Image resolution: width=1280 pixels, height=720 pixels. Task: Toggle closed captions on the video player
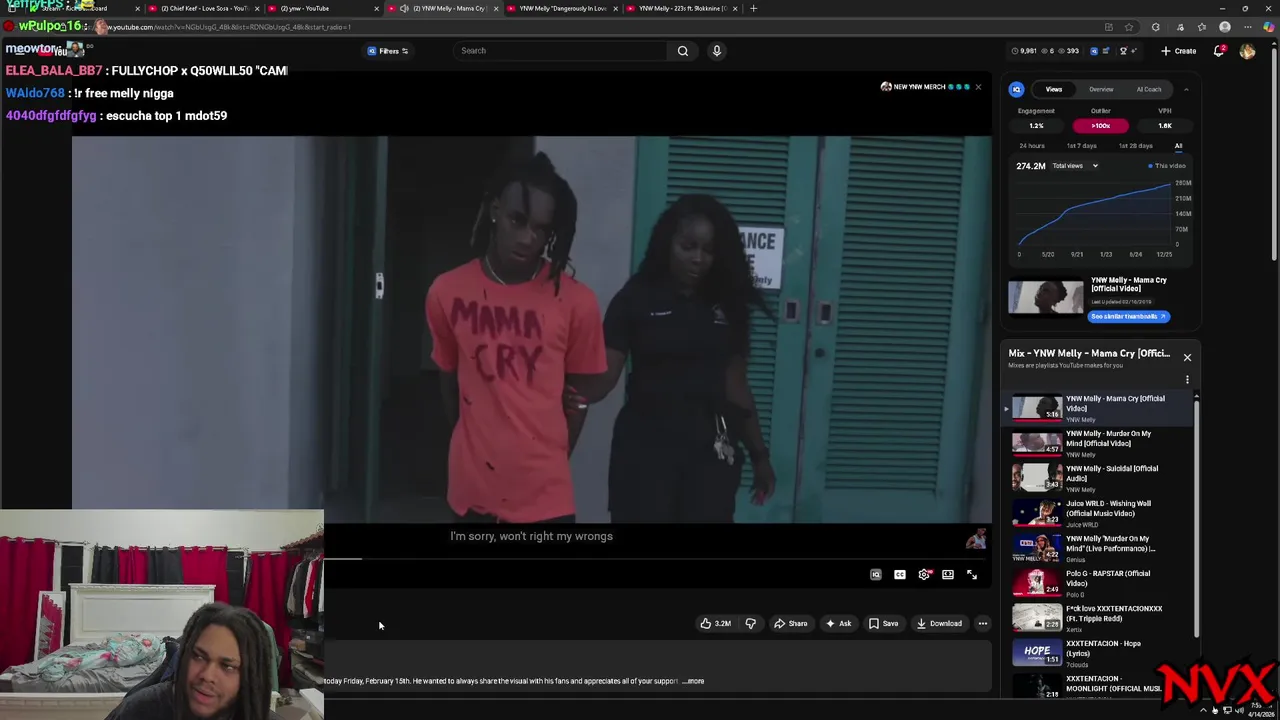click(x=900, y=575)
